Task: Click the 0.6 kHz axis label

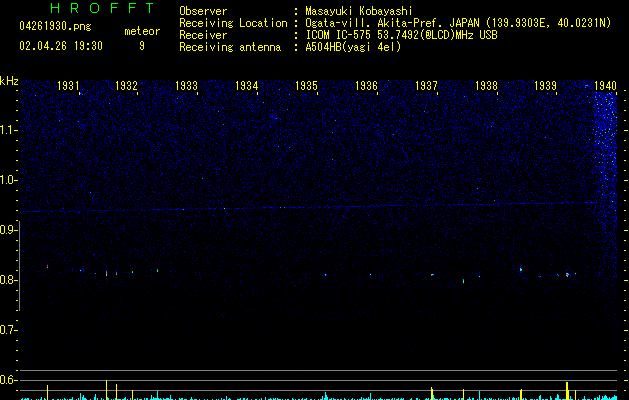Action: 8,380
